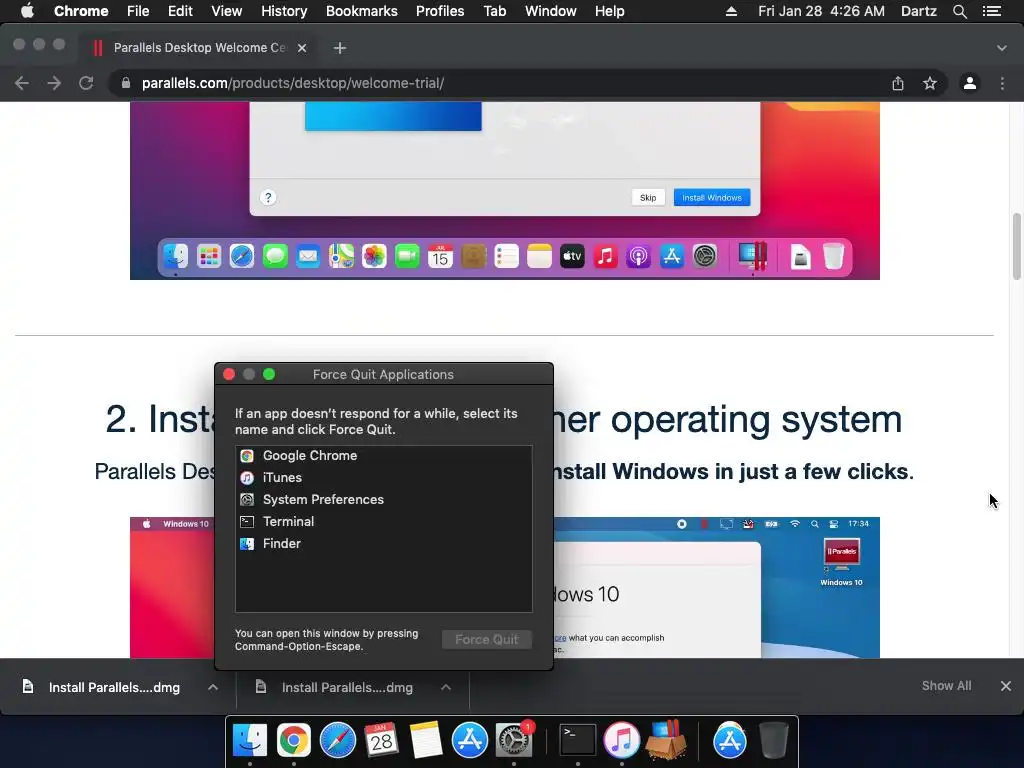Open the Window menu

coord(551,11)
